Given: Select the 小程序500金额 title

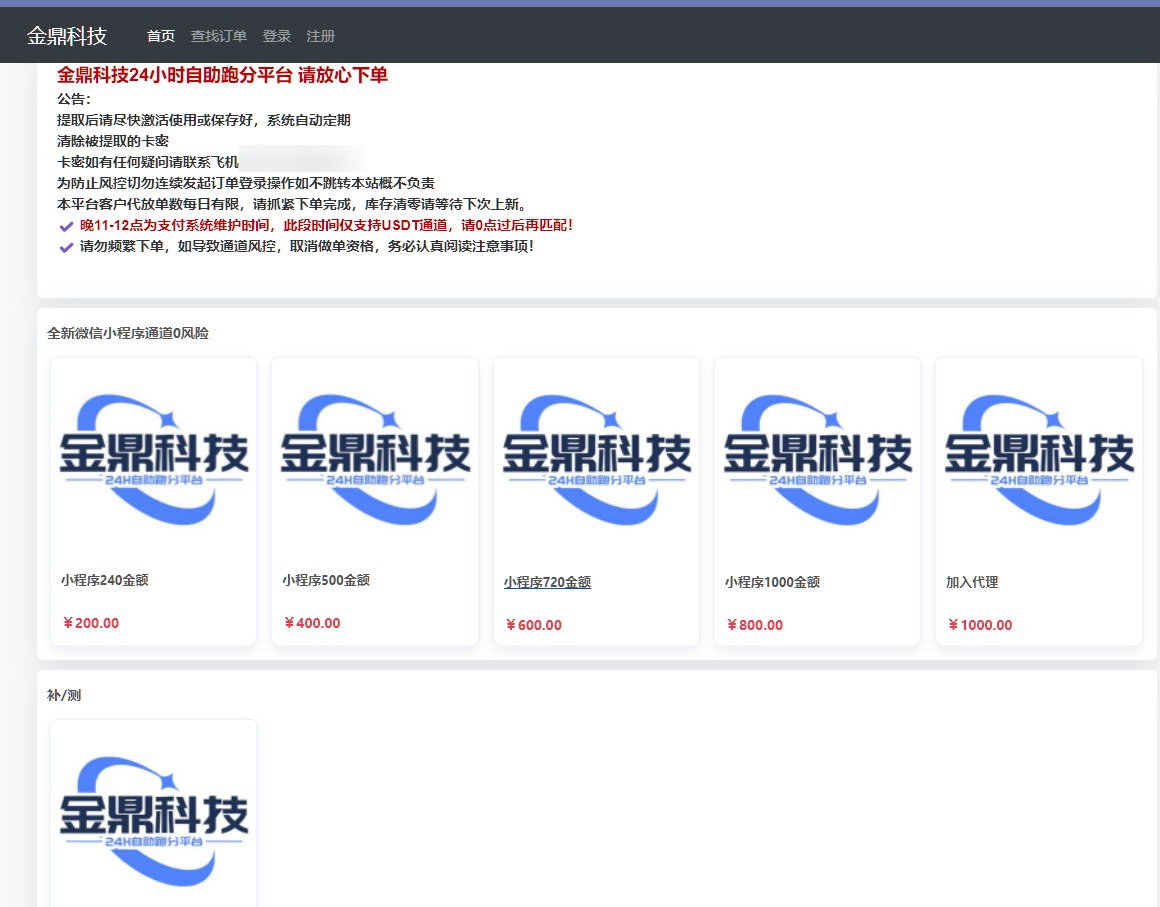Looking at the screenshot, I should point(326,580).
